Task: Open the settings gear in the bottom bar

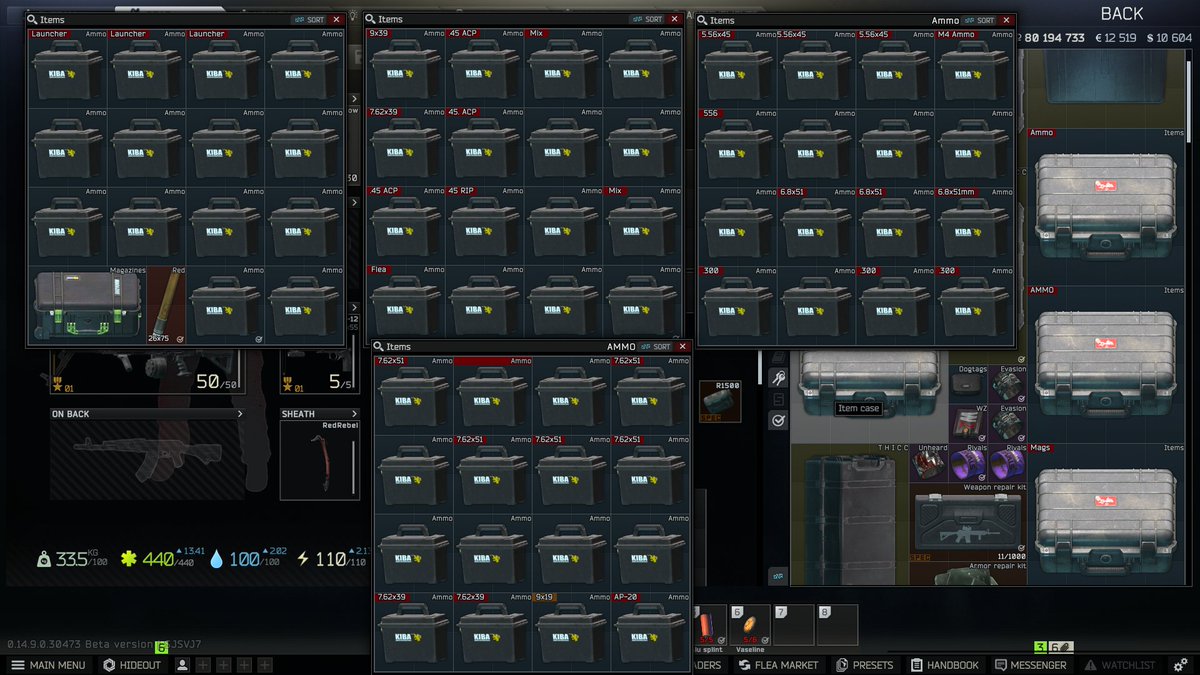Action: coord(1181,665)
